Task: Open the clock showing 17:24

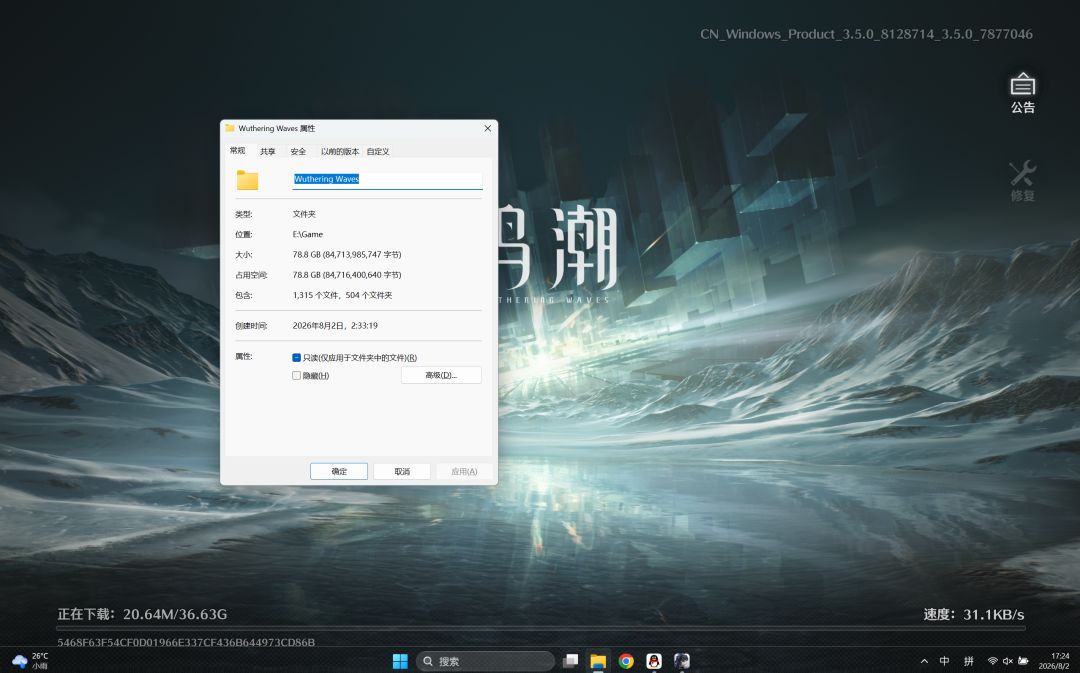Action: (x=1055, y=661)
